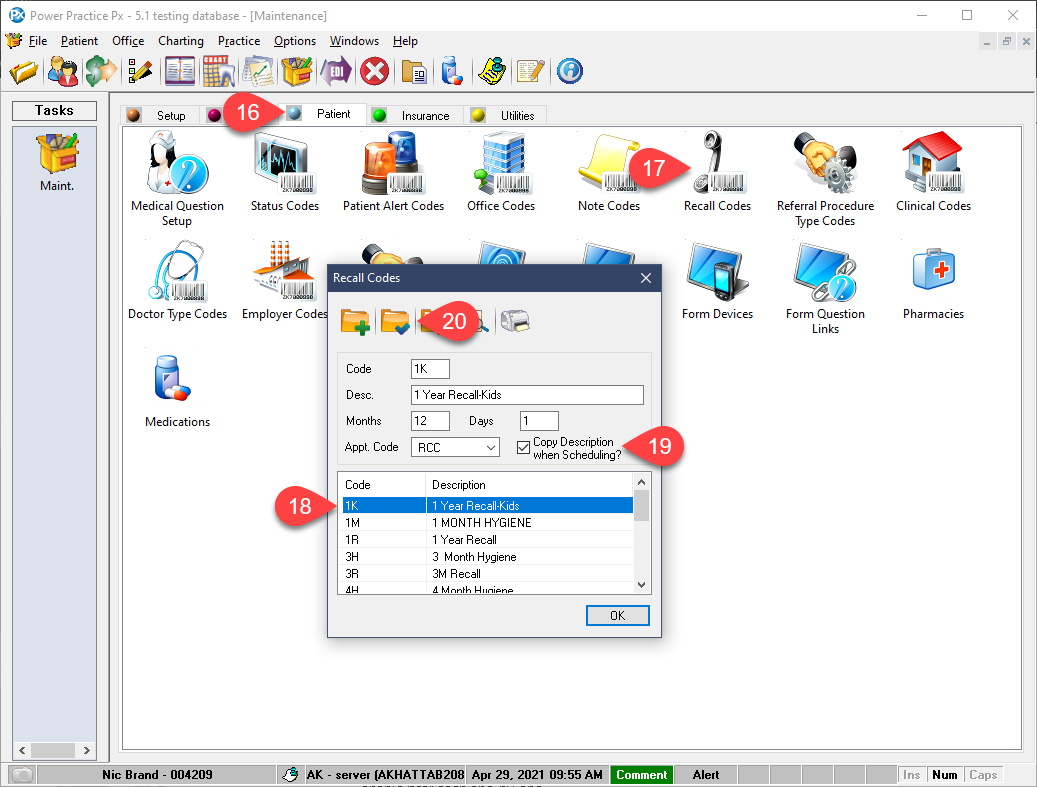Switch to the Setup tab

point(159,115)
